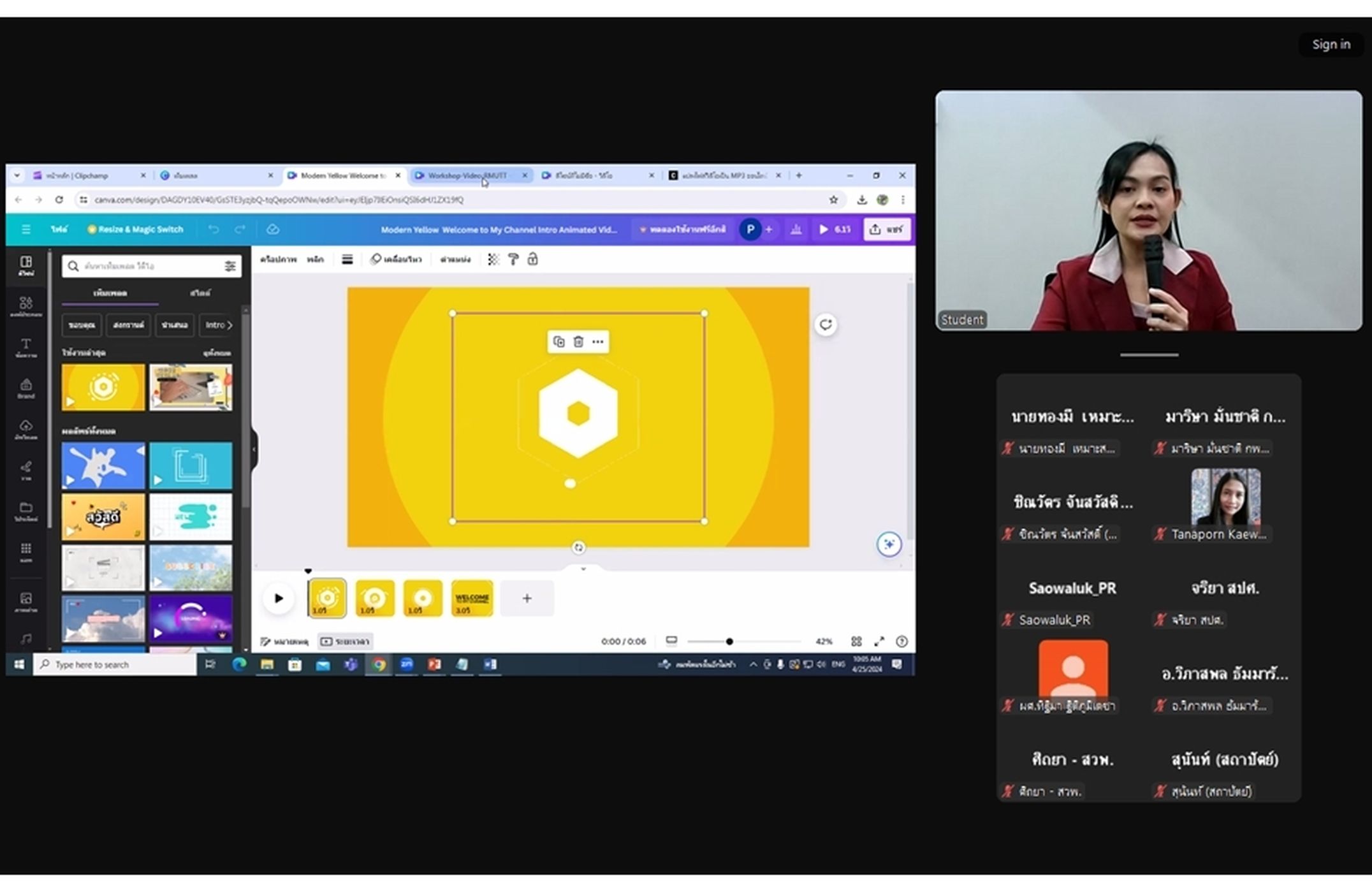Select the WELCOME page thumbnail in timeline
Viewport: 1372px width, 892px height.
472,598
